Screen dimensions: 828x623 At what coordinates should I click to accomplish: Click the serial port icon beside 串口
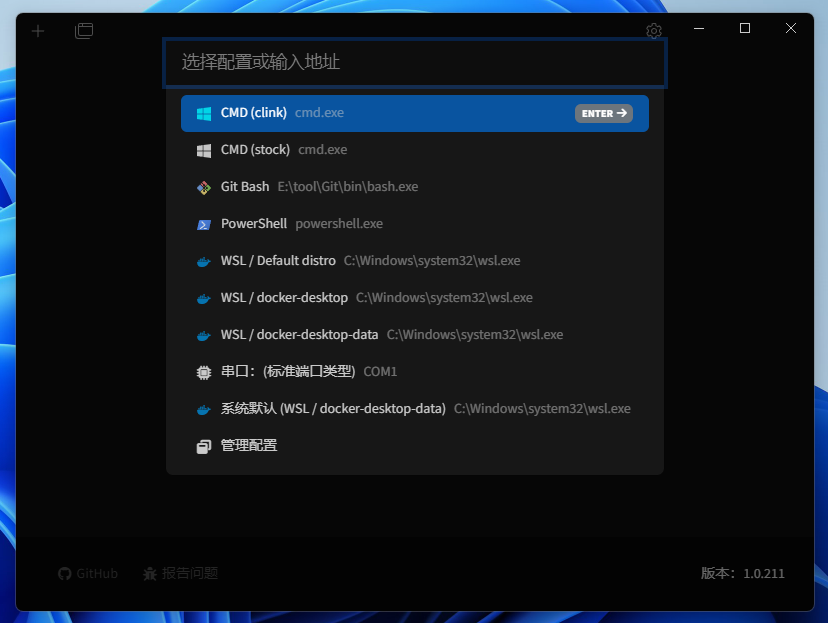click(202, 371)
